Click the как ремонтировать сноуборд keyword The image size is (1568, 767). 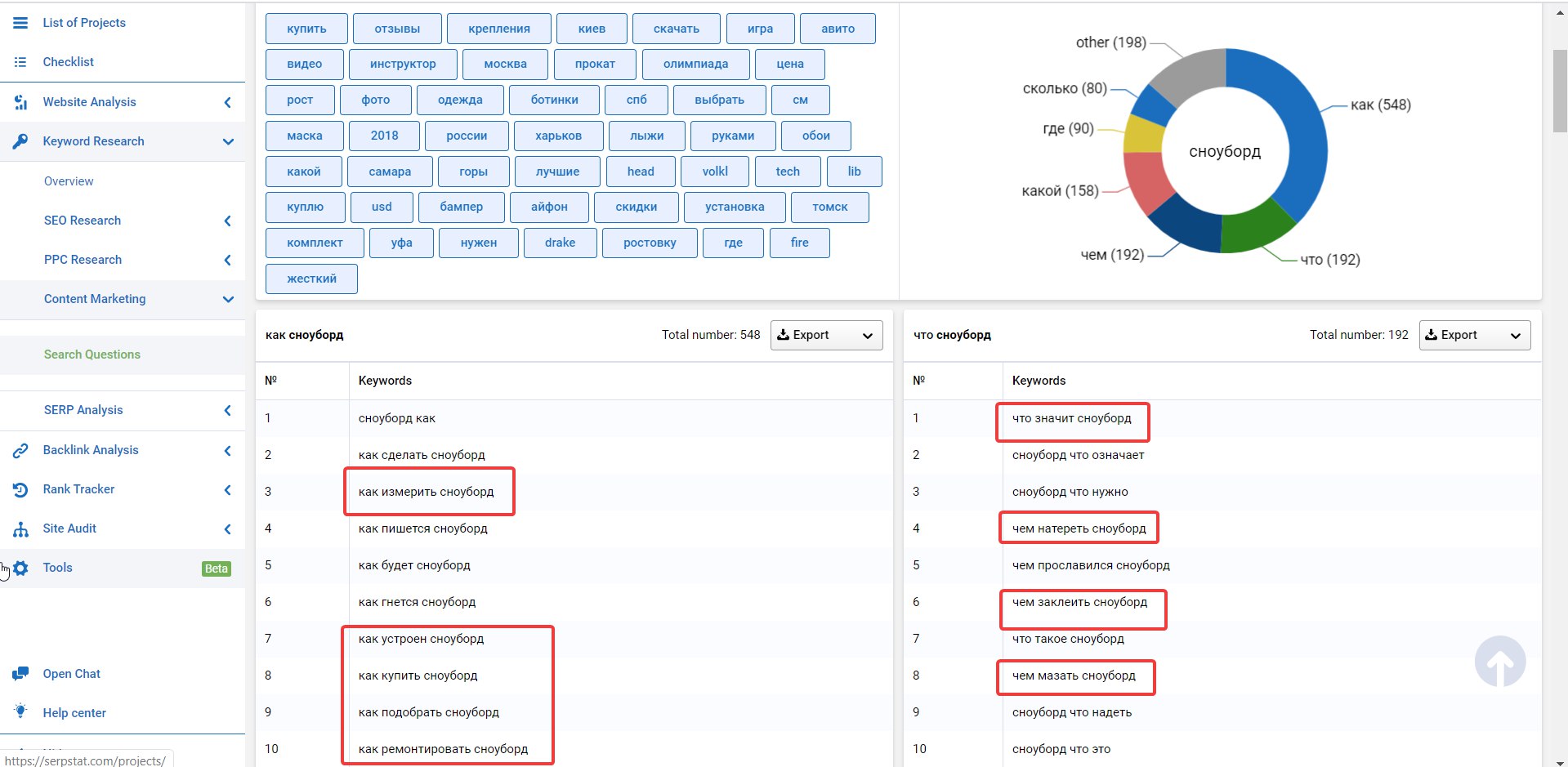[x=443, y=749]
